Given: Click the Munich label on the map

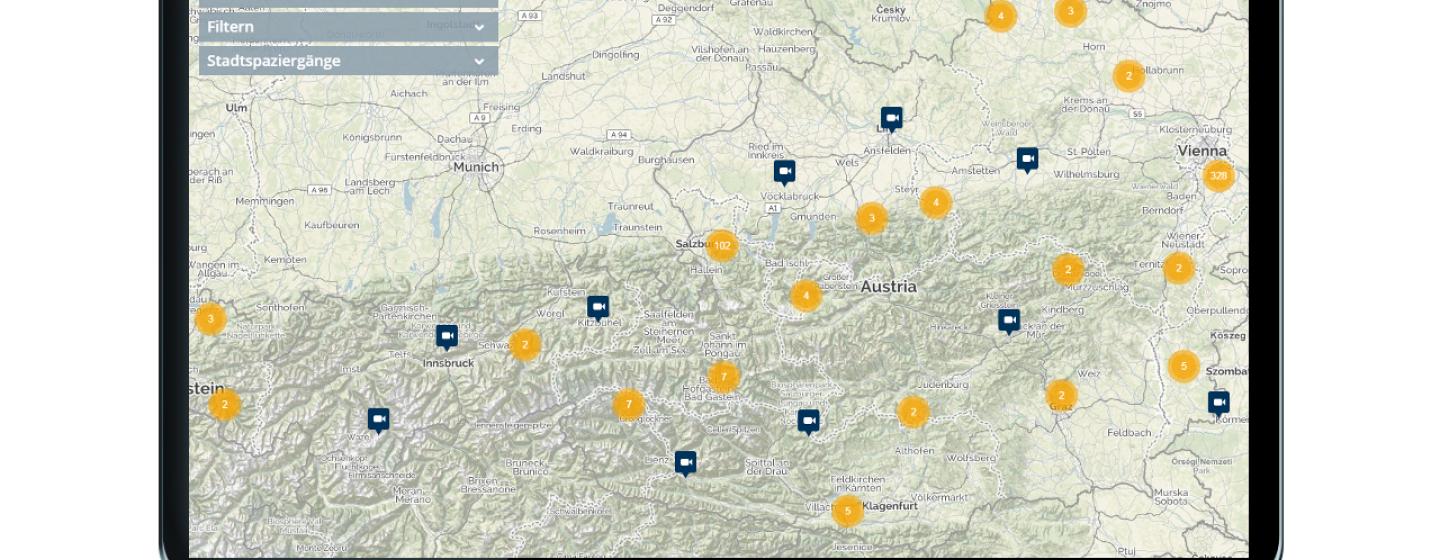Looking at the screenshot, I should click(x=476, y=167).
